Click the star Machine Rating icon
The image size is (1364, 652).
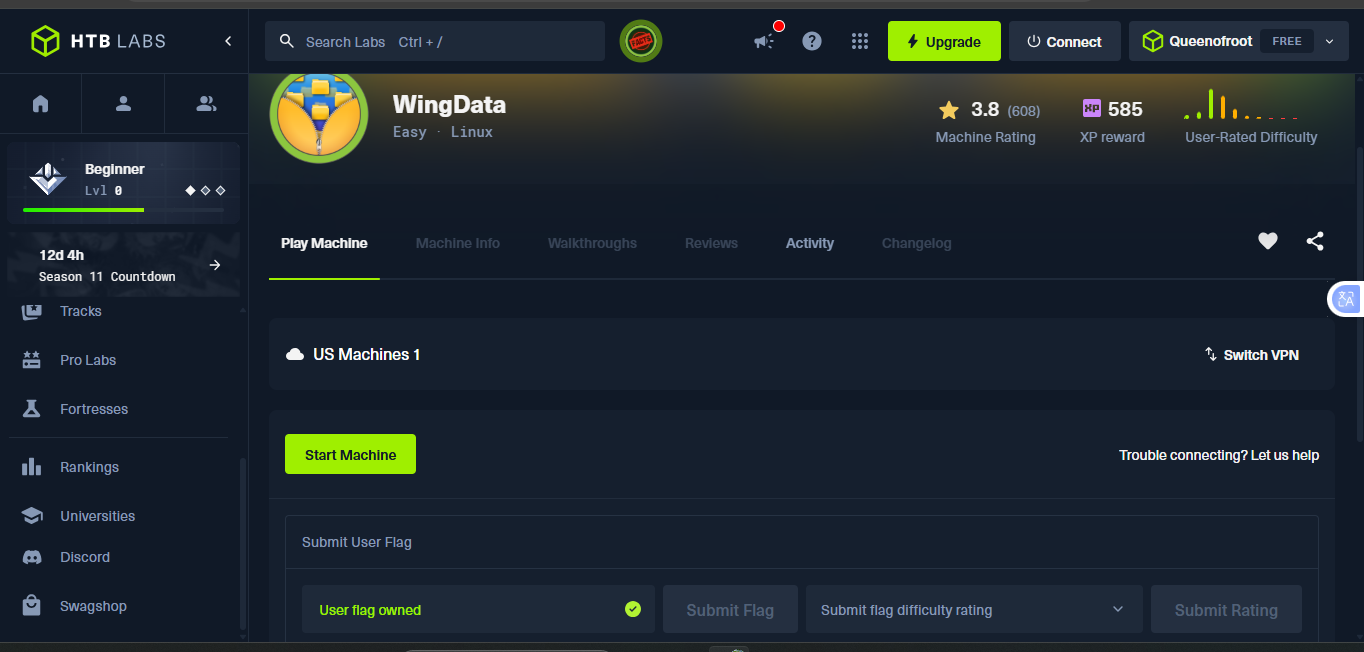(x=949, y=110)
